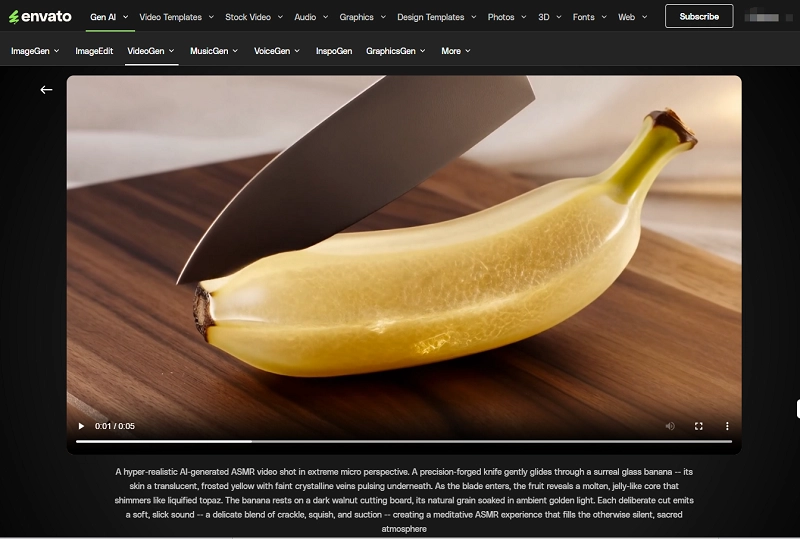Open the Audio dropdown
Viewport: 800px width, 539px height.
coord(311,17)
